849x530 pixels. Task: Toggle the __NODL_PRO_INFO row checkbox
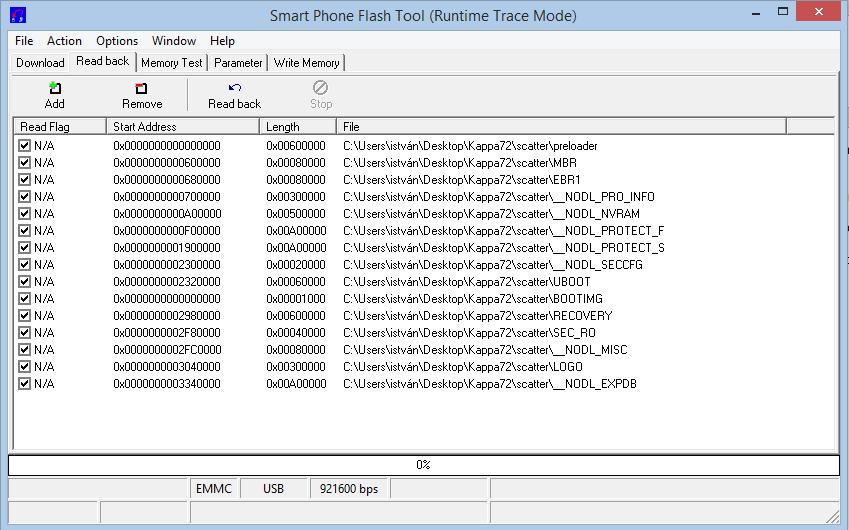24,197
